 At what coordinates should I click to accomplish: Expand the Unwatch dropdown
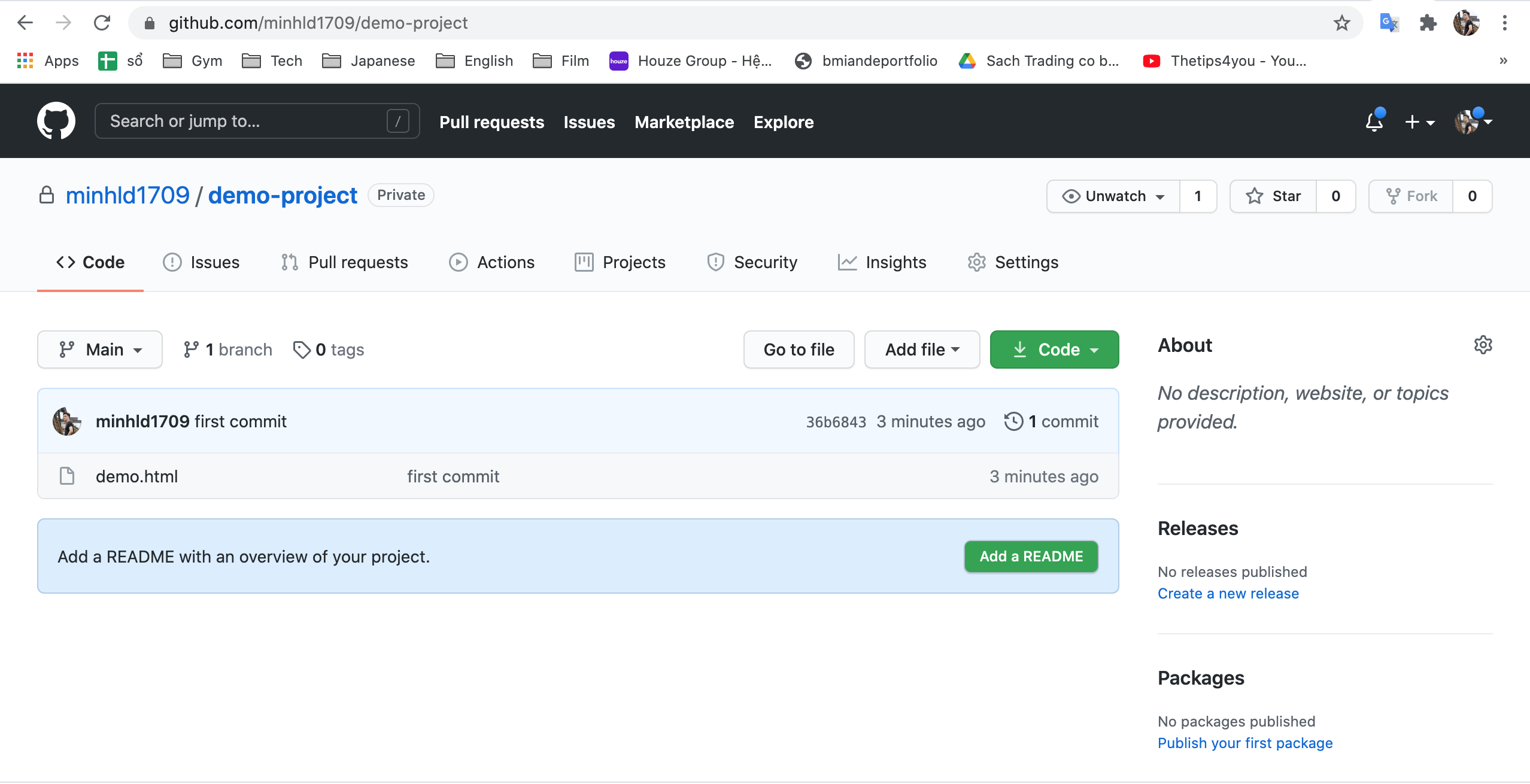pyautogui.click(x=1113, y=196)
